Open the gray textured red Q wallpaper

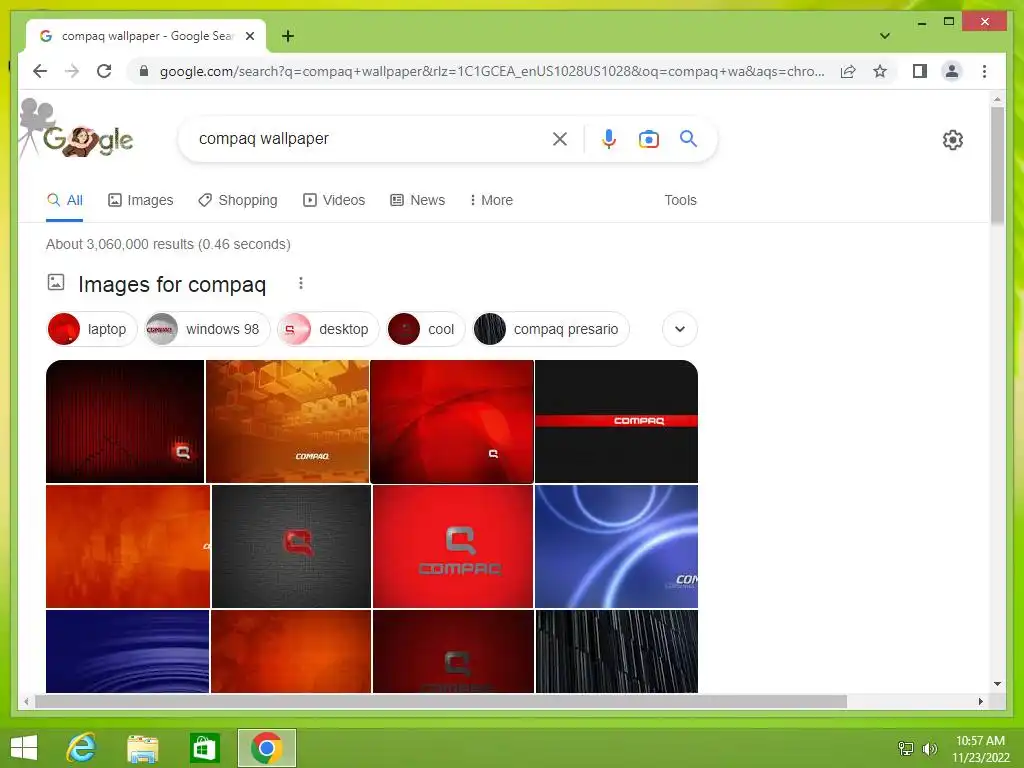point(291,547)
